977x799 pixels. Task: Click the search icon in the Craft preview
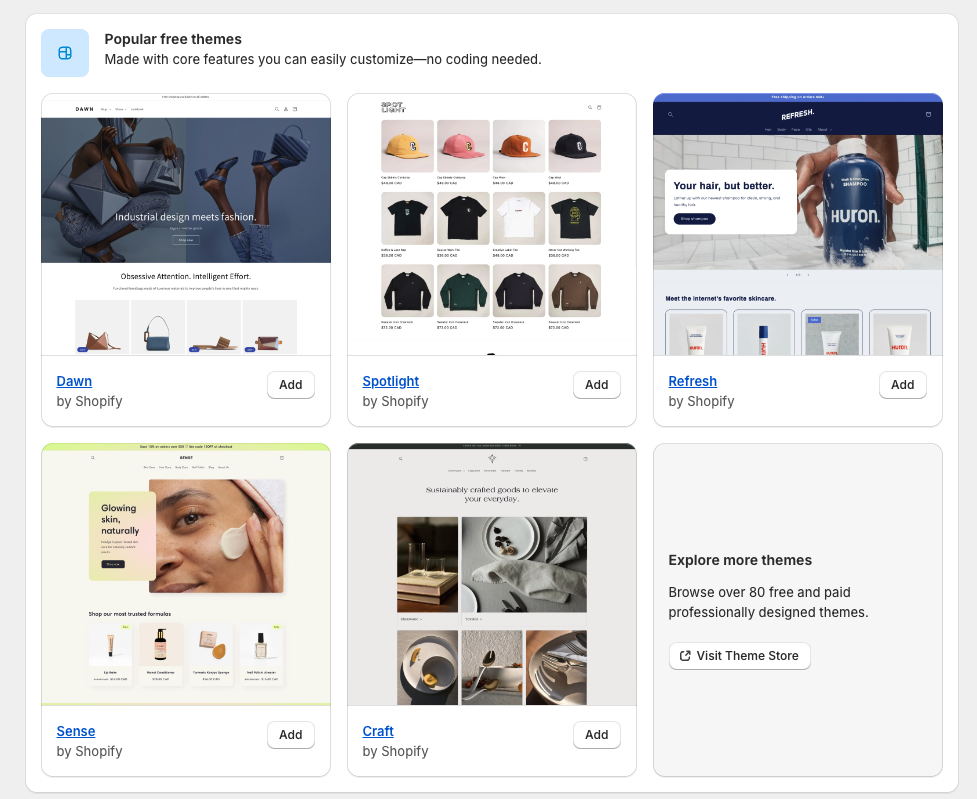pos(400,458)
